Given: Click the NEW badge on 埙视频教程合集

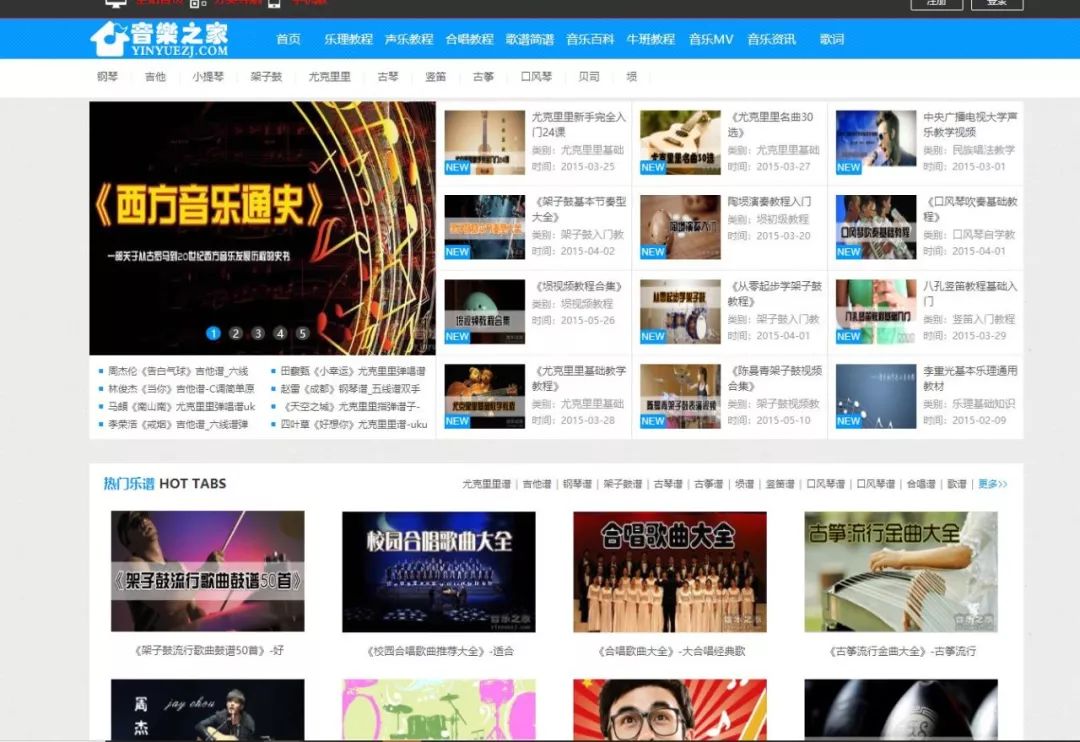Looking at the screenshot, I should 456,337.
